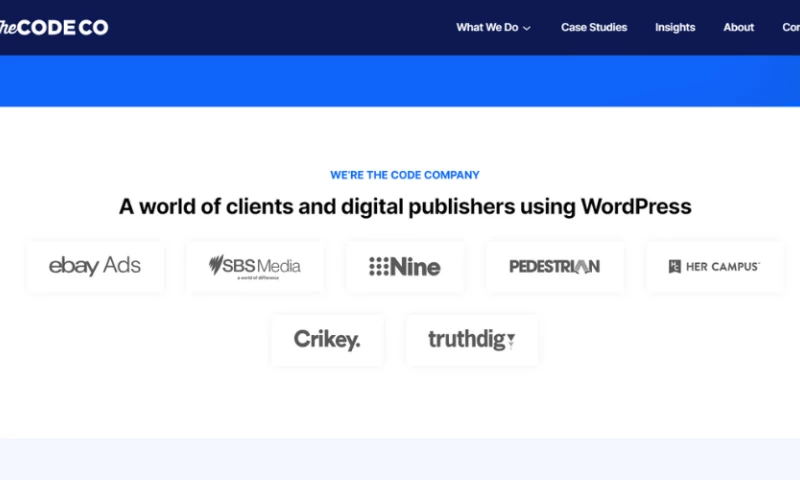800x480 pixels.
Task: Open the Insights nav link
Action: 675,27
